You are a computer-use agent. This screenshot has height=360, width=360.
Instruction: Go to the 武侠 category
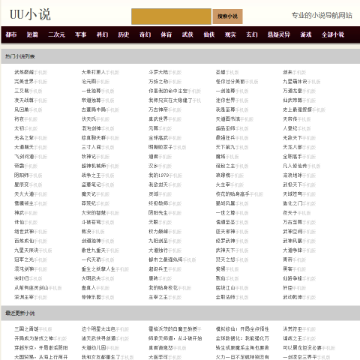[x=187, y=35]
